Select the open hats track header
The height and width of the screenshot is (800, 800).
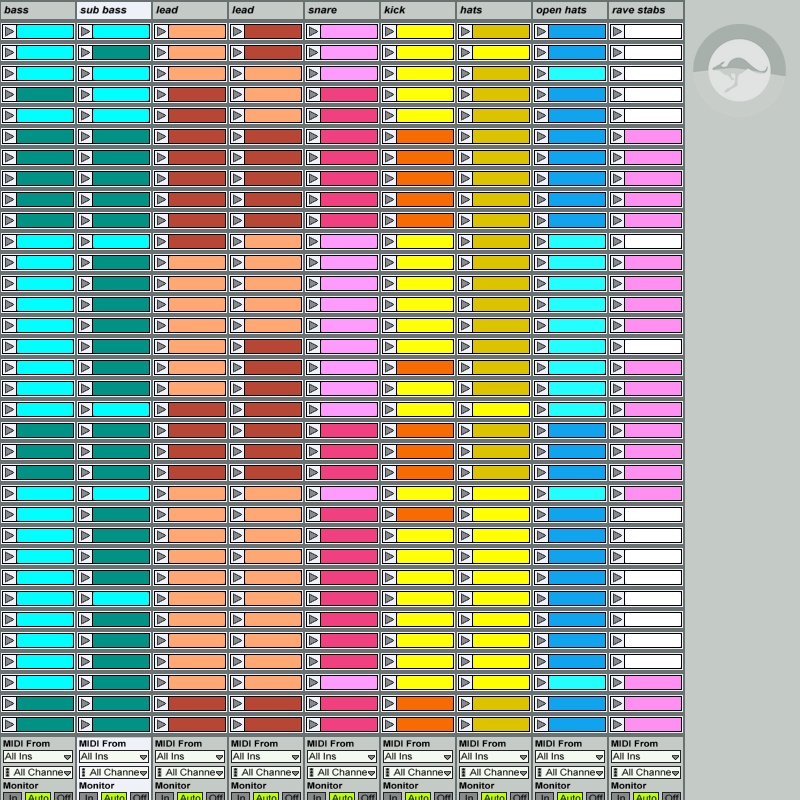[570, 10]
